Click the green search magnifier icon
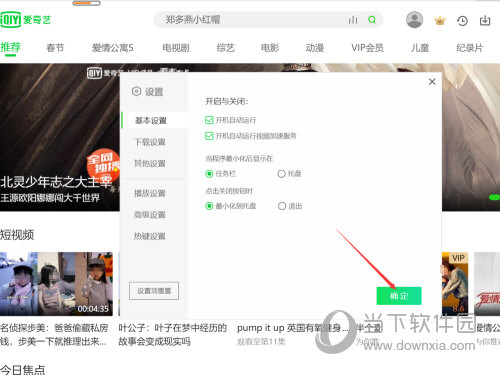The height and width of the screenshot is (375, 500). [x=372, y=20]
